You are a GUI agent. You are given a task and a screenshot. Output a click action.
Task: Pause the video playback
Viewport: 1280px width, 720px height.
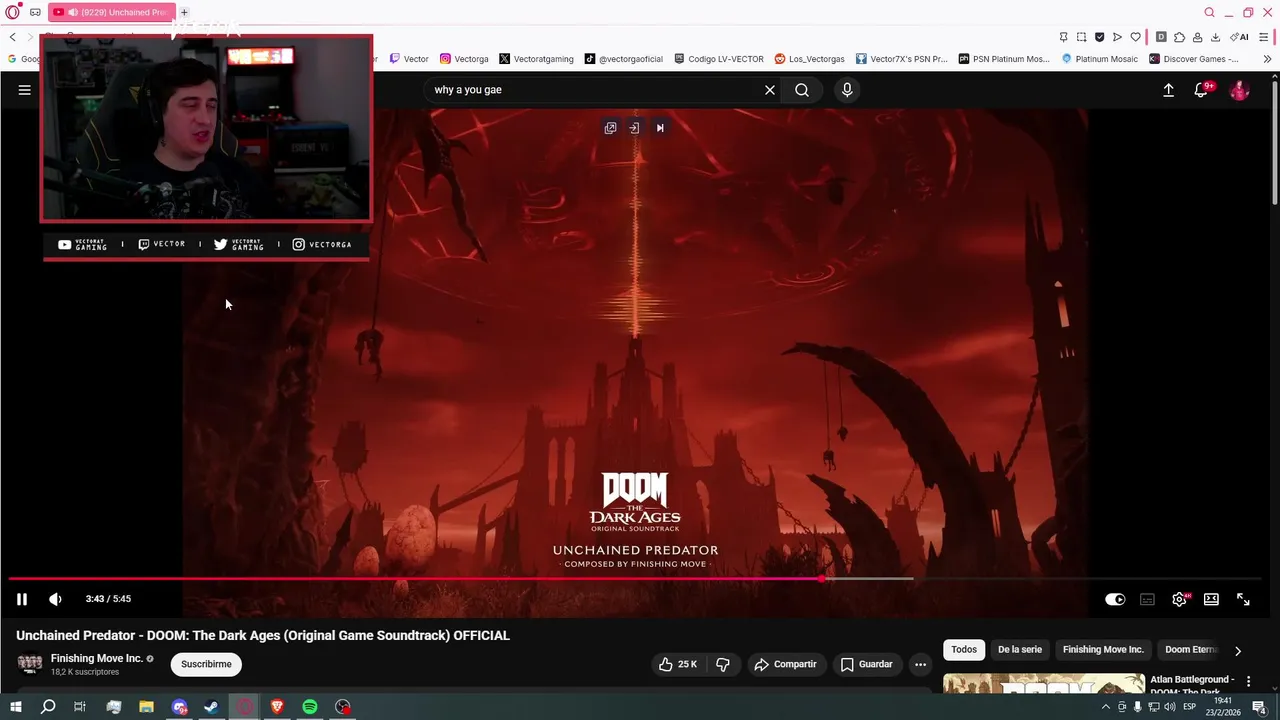click(x=21, y=599)
